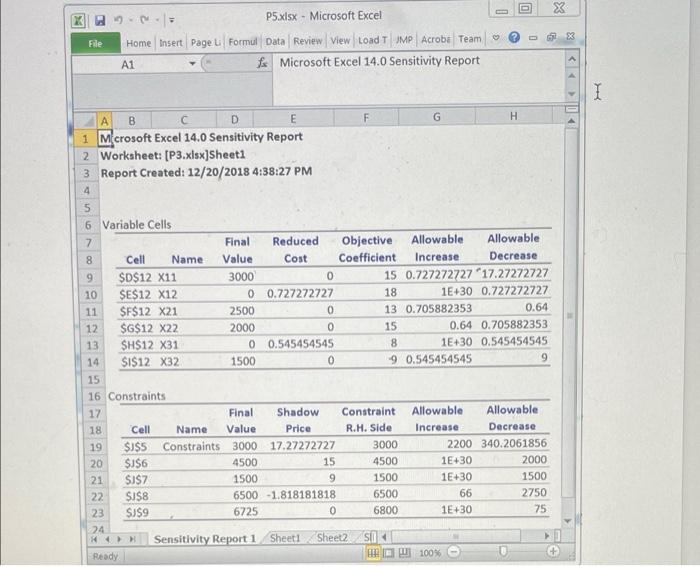Click the zoom slider handle
Image resolution: width=700 pixels, height=566 pixels.
click(x=503, y=552)
